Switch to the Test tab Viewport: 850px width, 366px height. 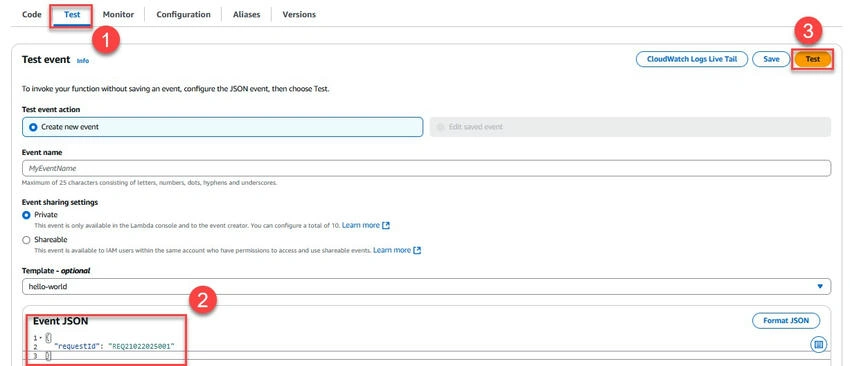pyautogui.click(x=72, y=15)
